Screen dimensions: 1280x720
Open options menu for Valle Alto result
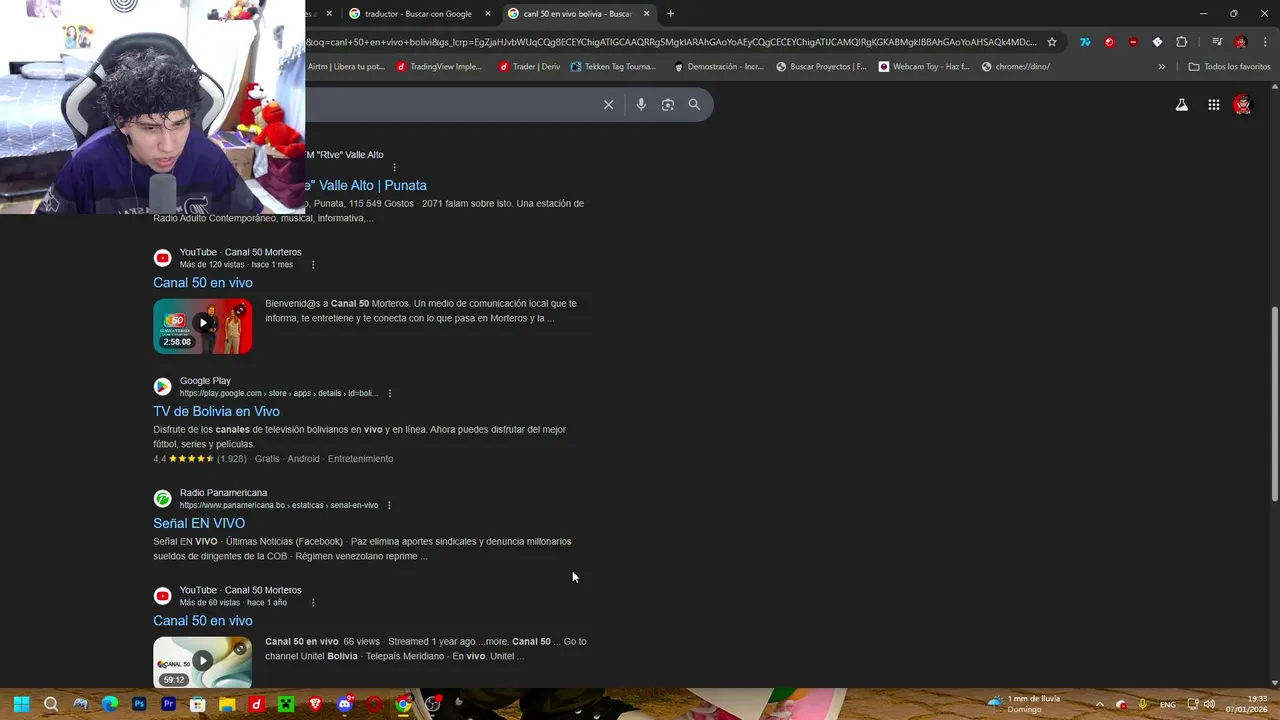click(x=394, y=167)
